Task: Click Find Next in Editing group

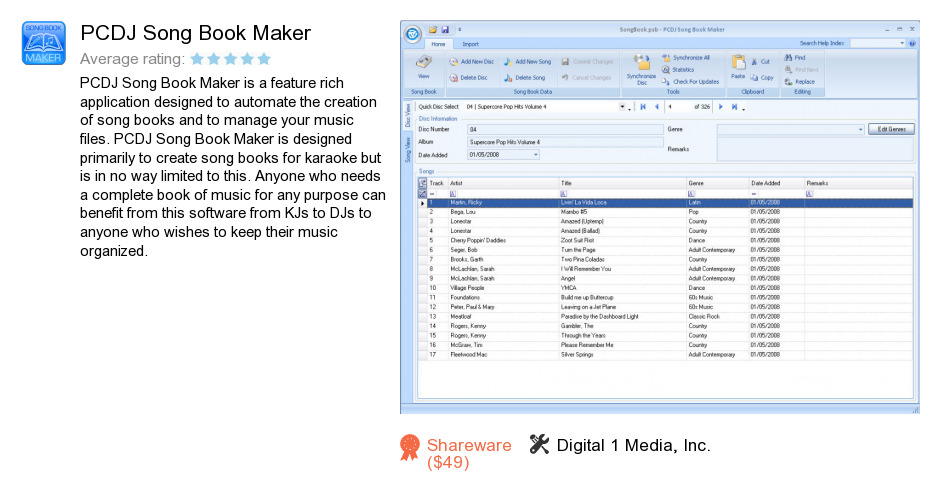Action: click(x=802, y=70)
